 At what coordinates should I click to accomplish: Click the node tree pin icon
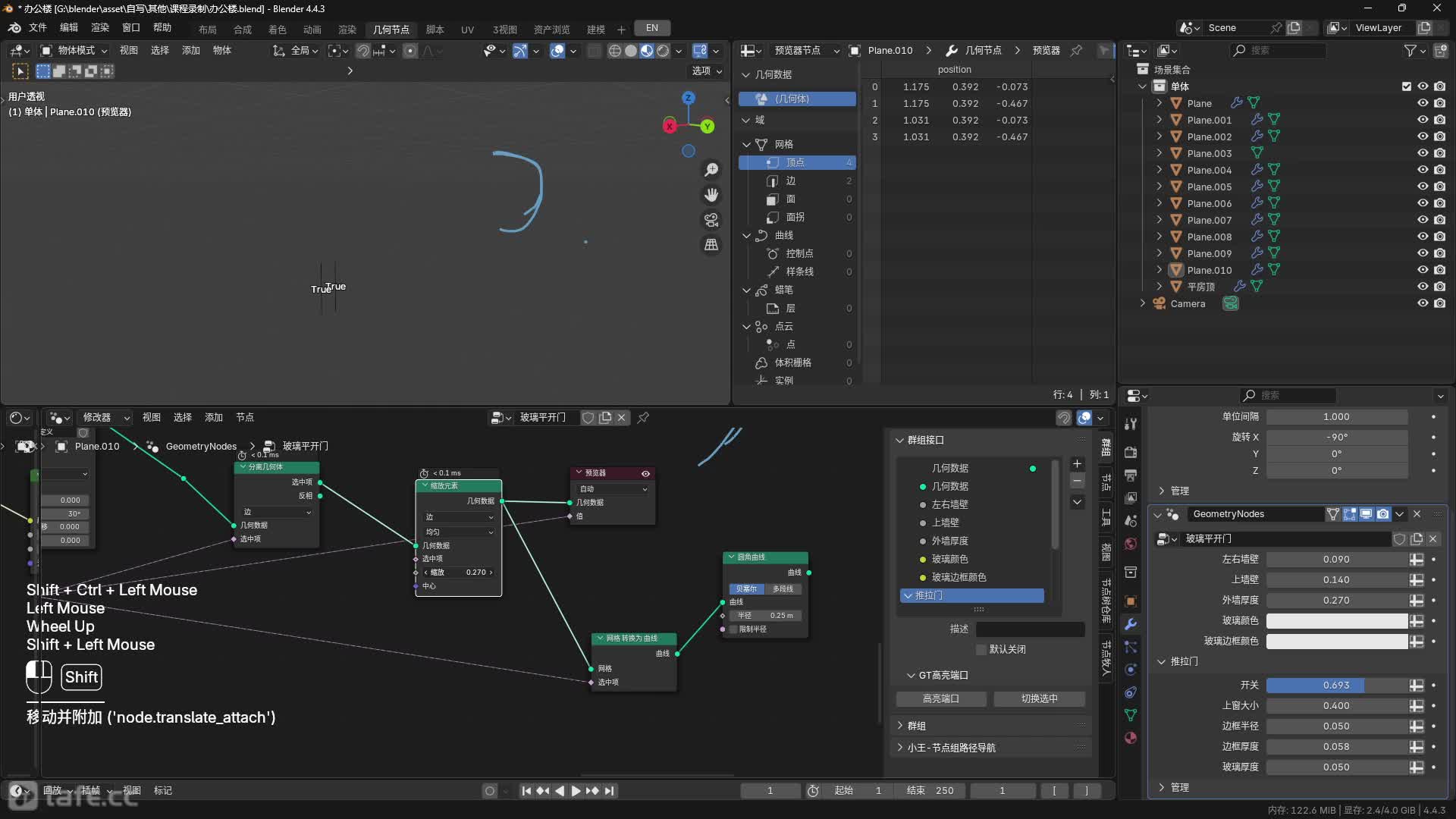click(x=643, y=418)
